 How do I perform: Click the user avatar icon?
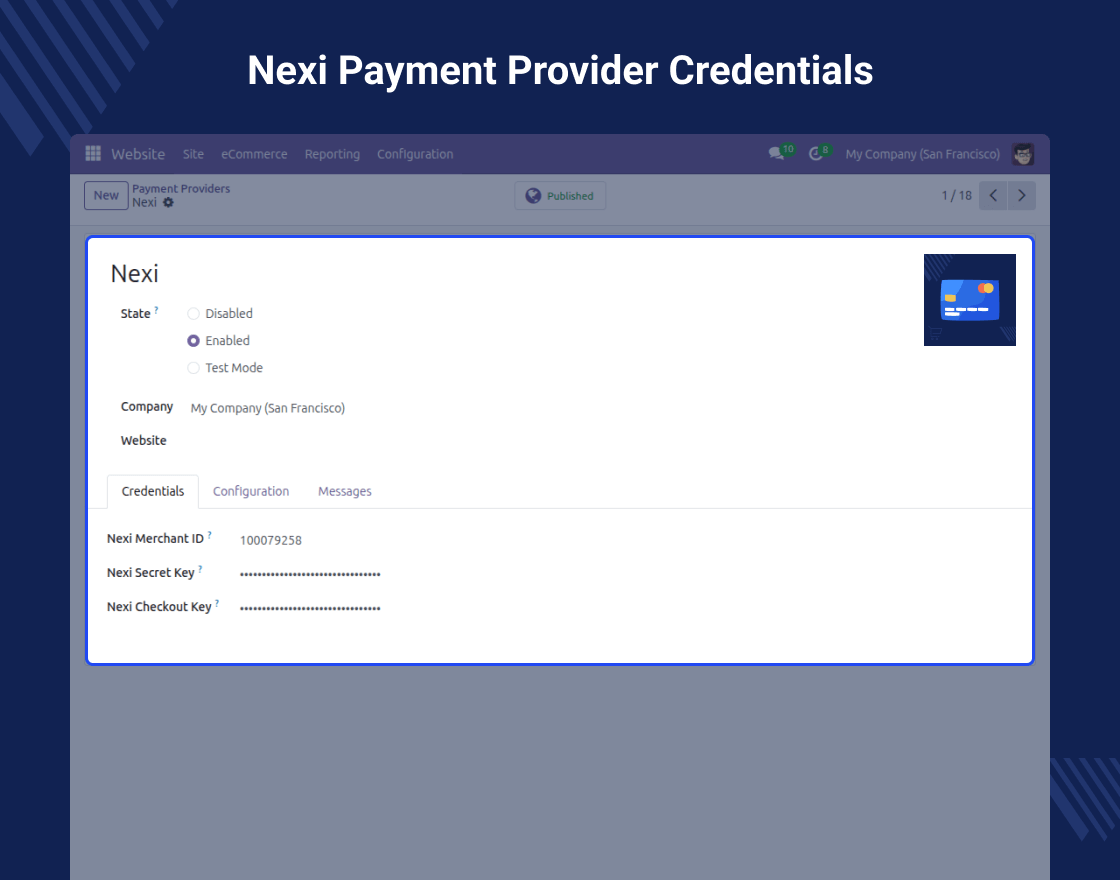(1023, 154)
